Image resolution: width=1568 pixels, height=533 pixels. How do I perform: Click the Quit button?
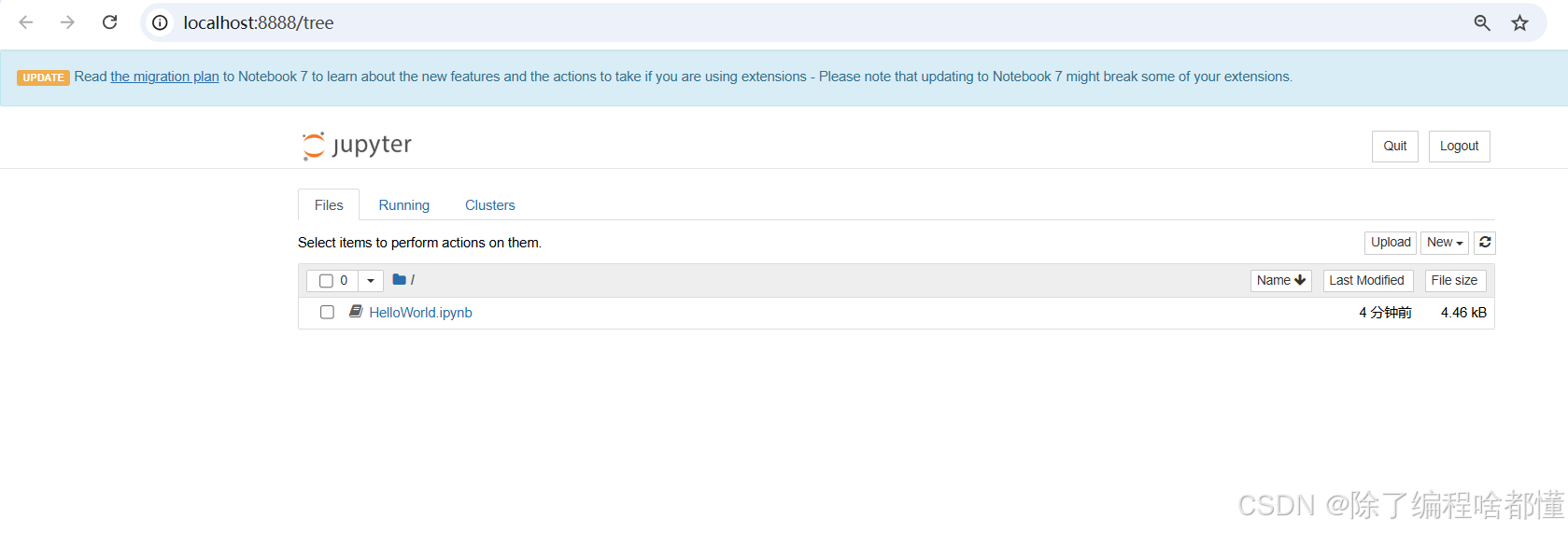pos(1395,147)
